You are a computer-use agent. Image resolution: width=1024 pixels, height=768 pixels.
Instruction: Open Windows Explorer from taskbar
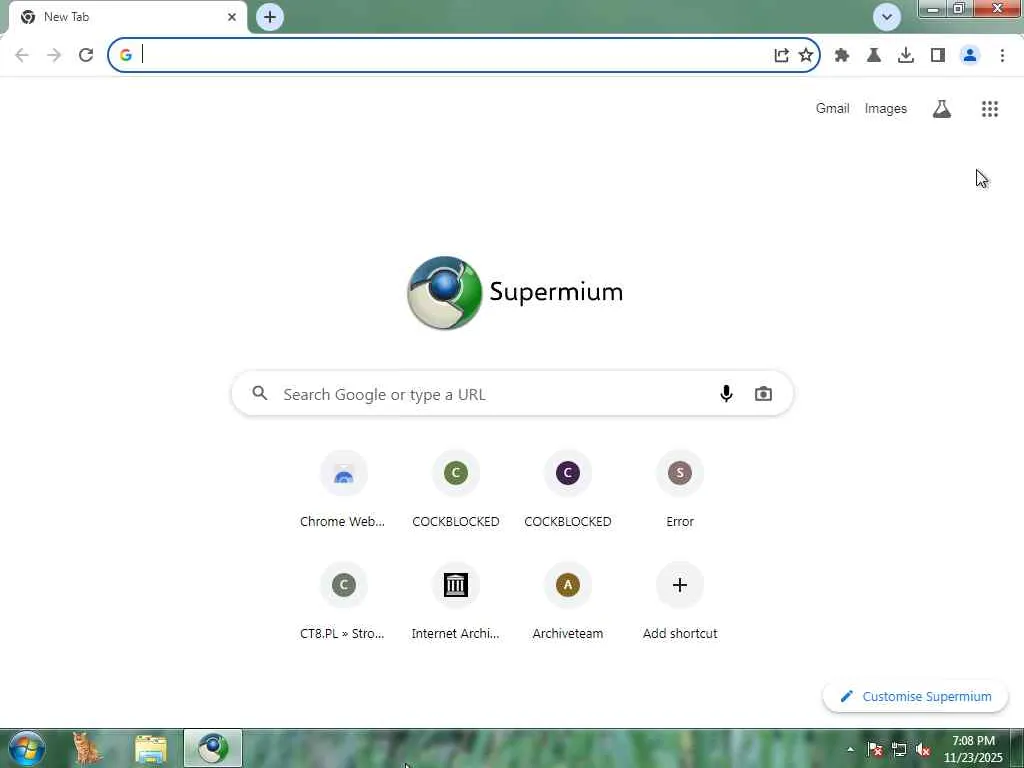(151, 748)
